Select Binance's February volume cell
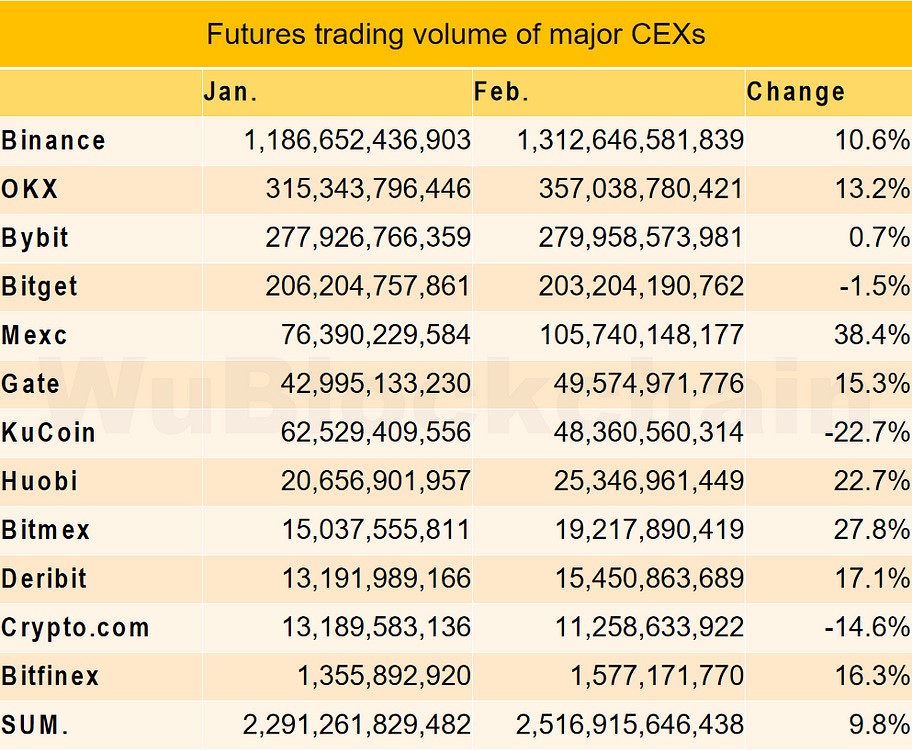Screen dimensions: 912x750 [x=609, y=140]
